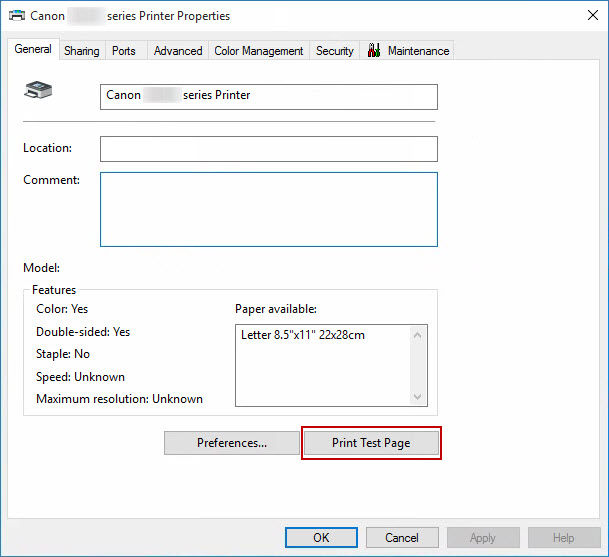Click the 'Double-sided: Yes' feature text

83,332
